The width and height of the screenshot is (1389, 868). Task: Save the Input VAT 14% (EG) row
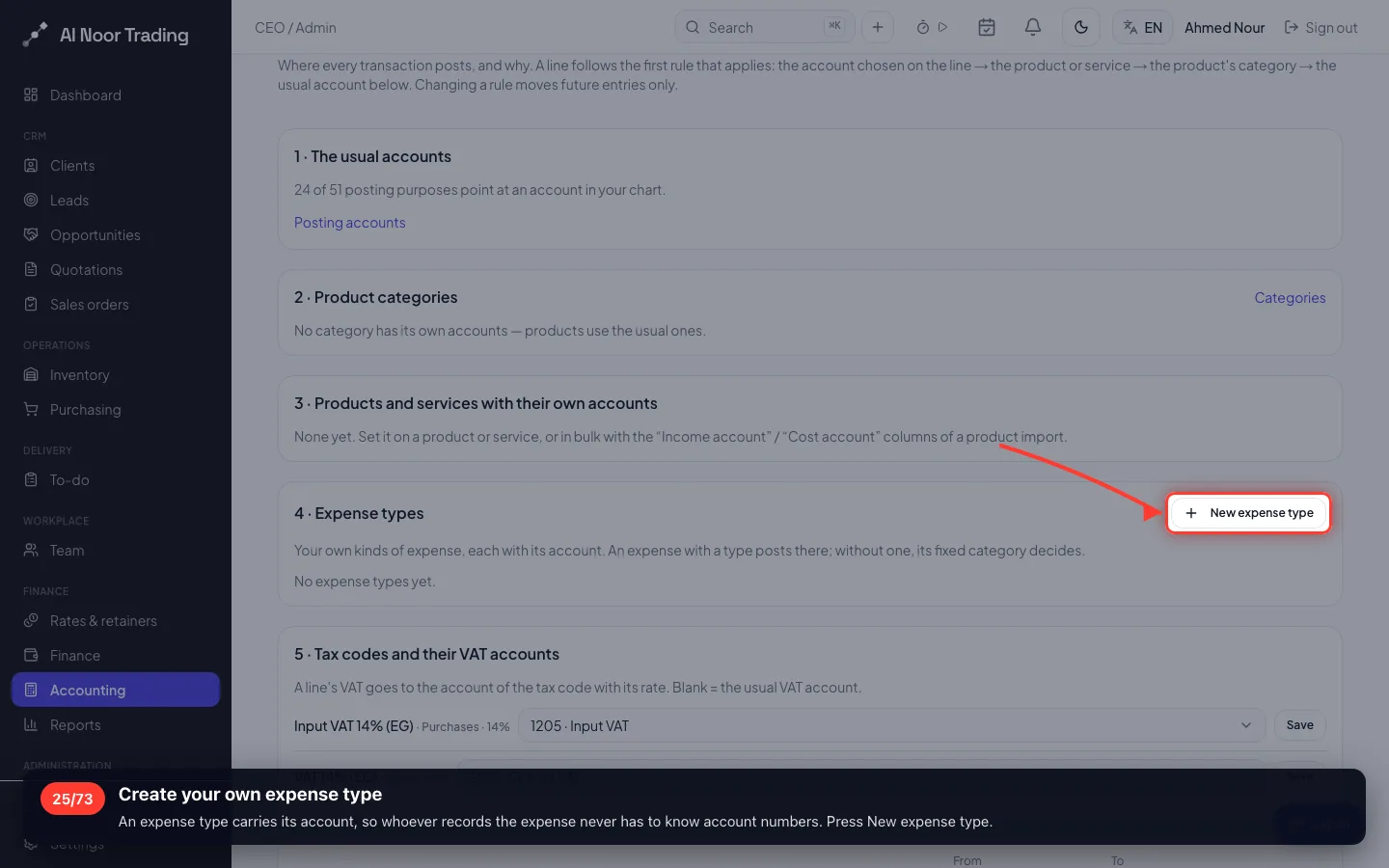point(1299,725)
